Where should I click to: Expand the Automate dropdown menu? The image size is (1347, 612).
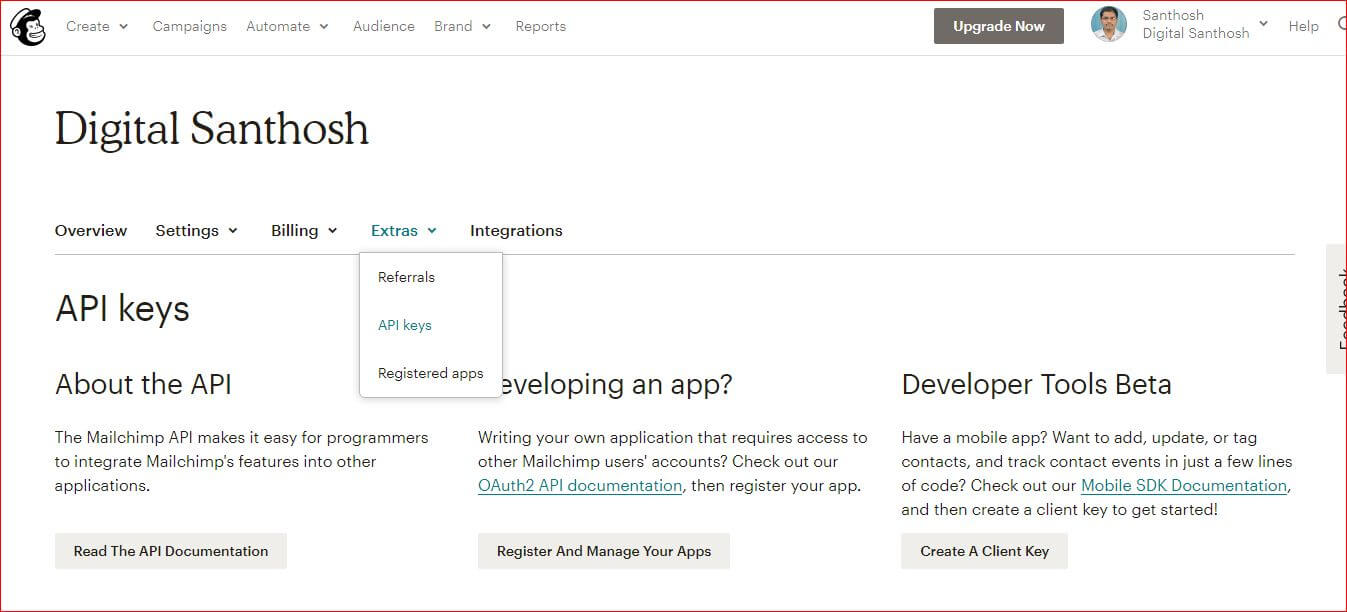coord(287,26)
